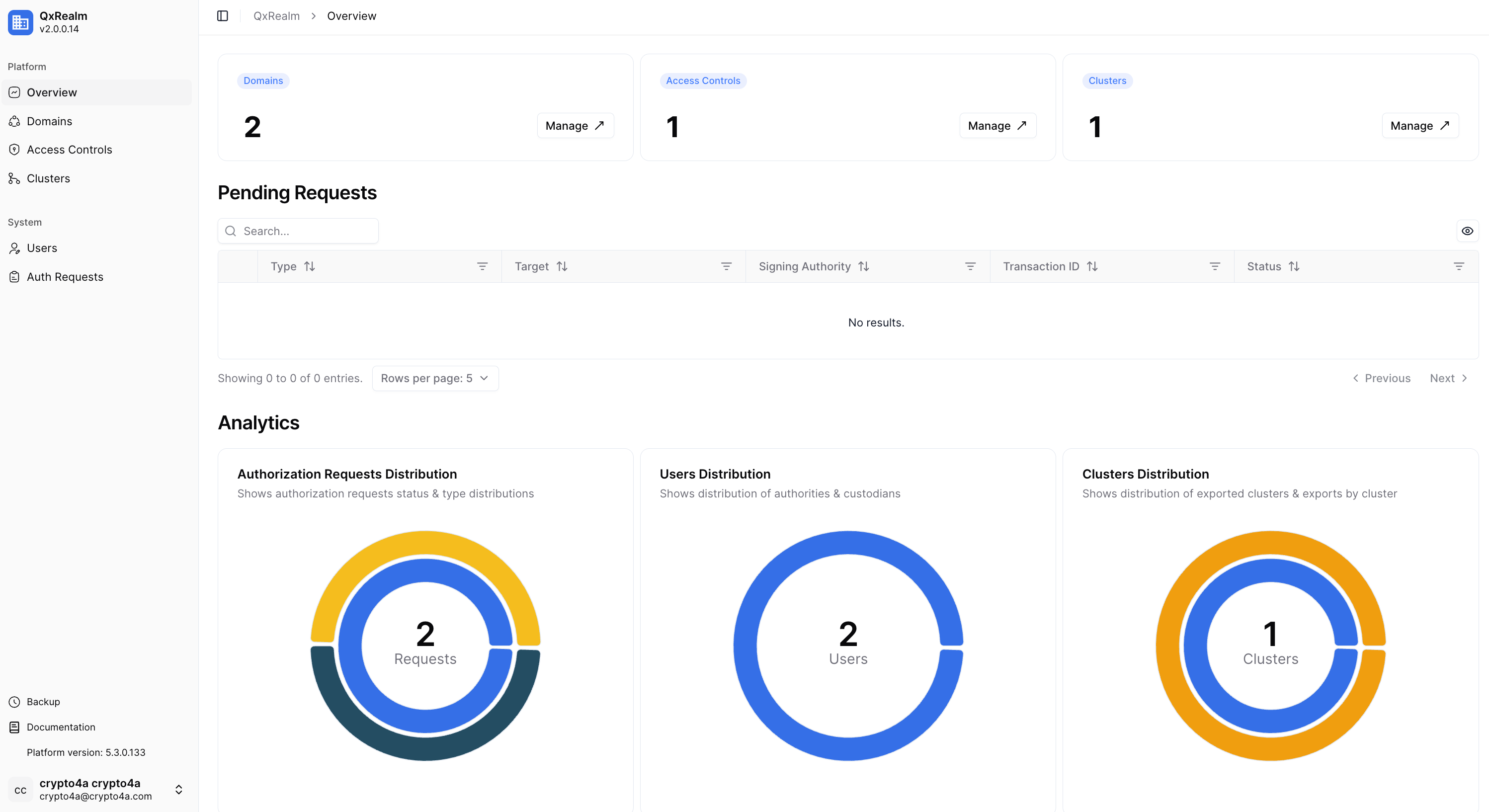Open the Rows per page dropdown

point(435,378)
